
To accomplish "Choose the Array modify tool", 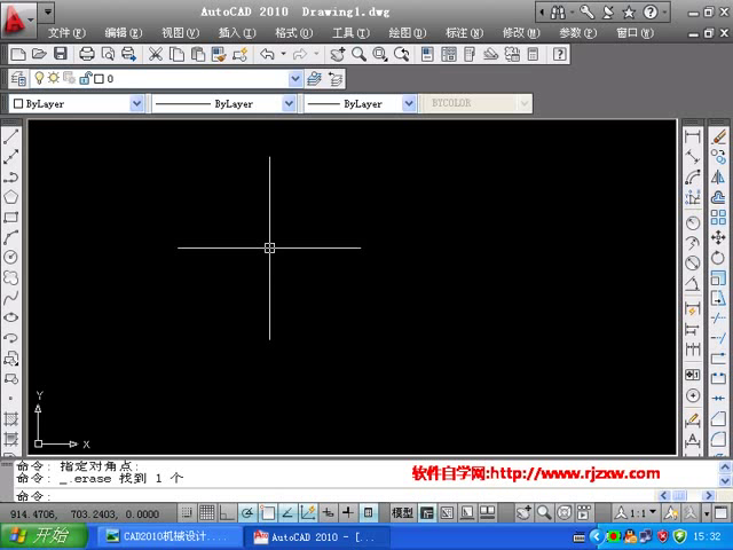I will 719,217.
